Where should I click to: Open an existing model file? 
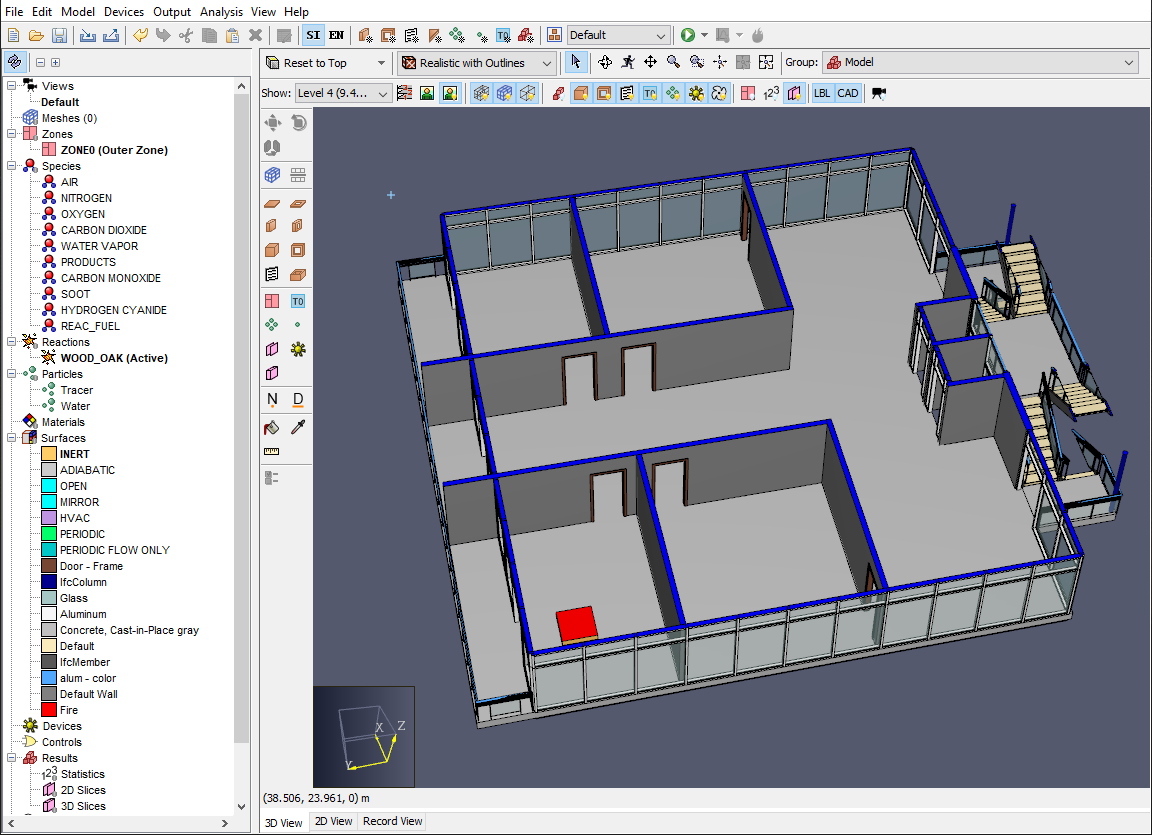click(x=36, y=35)
